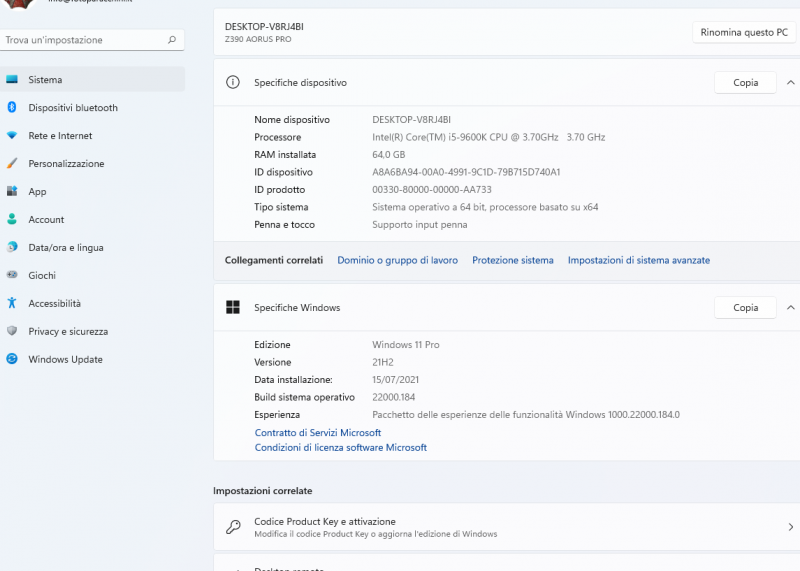Open Dispositivi bluetooth settings
Screen dimensions: 800x571
92,108
